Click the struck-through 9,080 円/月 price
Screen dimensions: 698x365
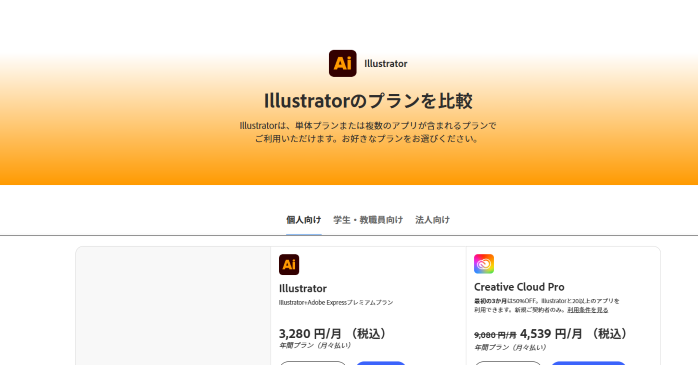[x=495, y=335]
